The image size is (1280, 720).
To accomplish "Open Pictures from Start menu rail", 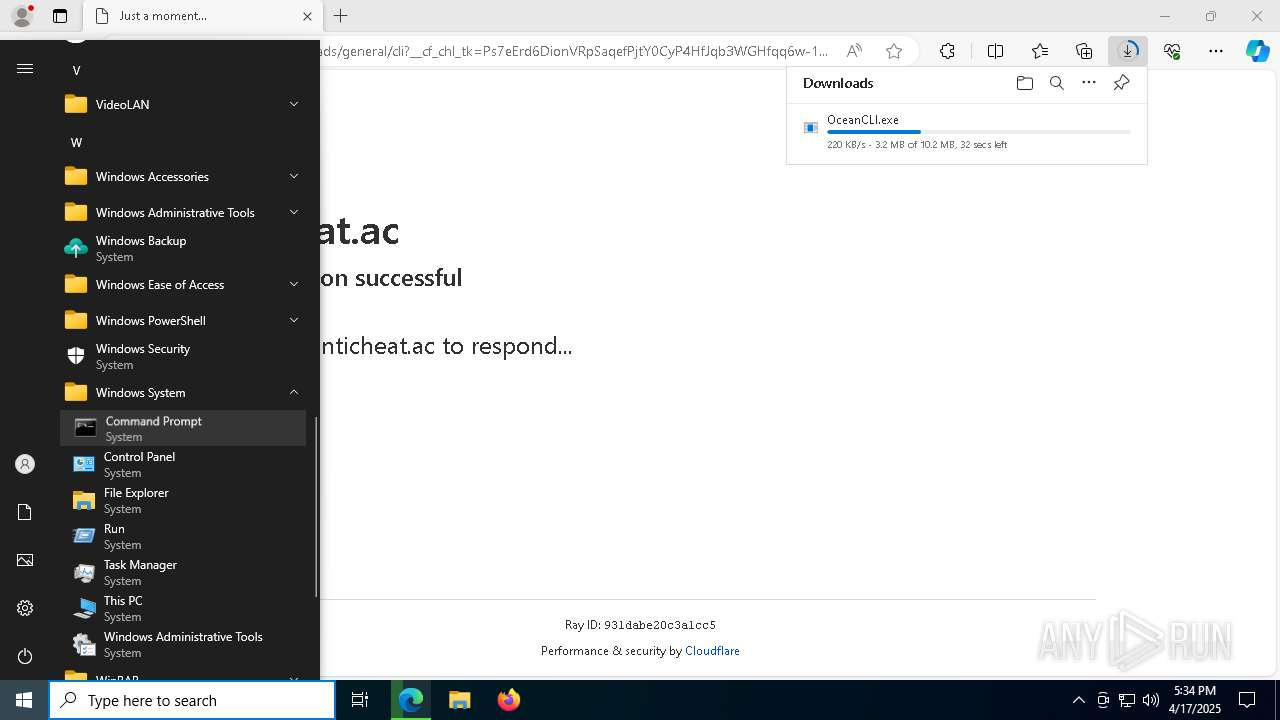I will [25, 560].
